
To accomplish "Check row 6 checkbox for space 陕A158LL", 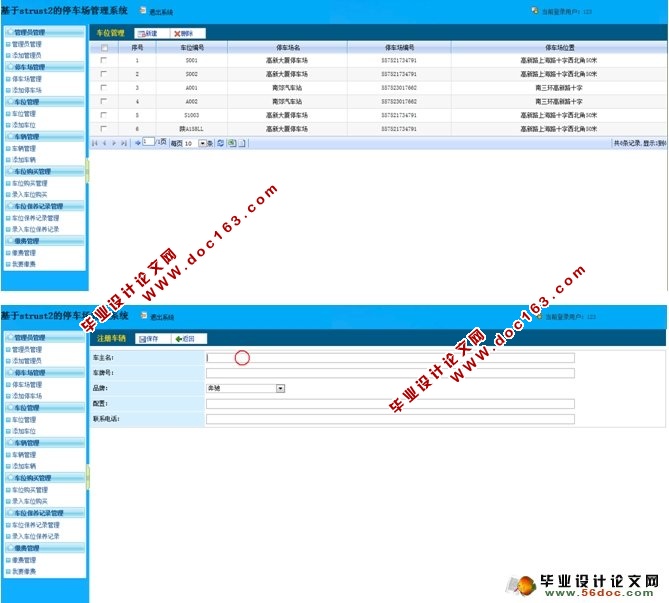I will 103,128.
